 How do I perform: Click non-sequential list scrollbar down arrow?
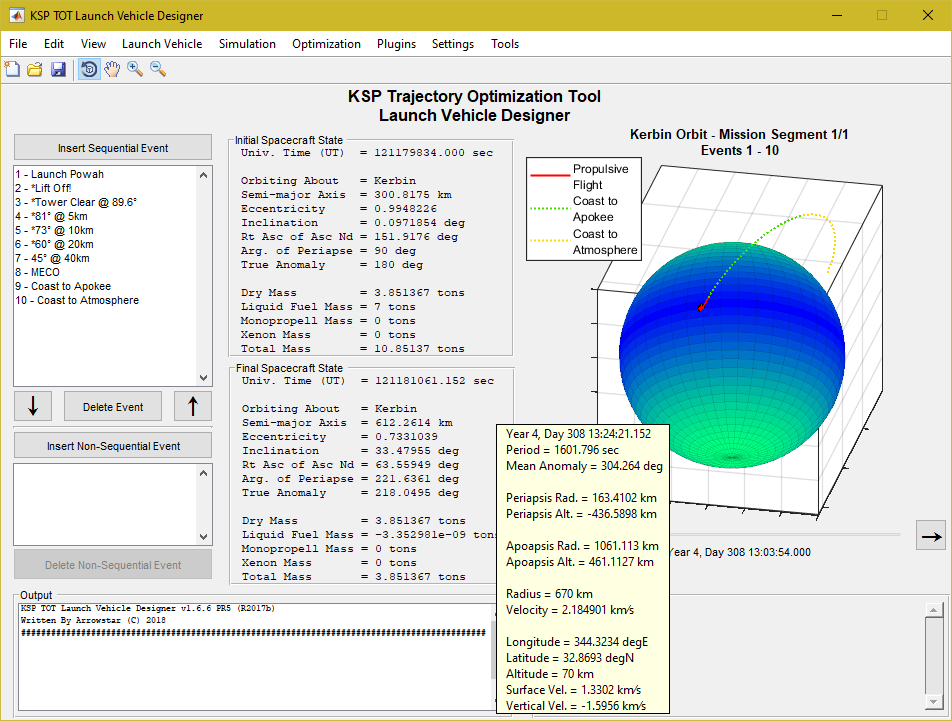(x=203, y=537)
